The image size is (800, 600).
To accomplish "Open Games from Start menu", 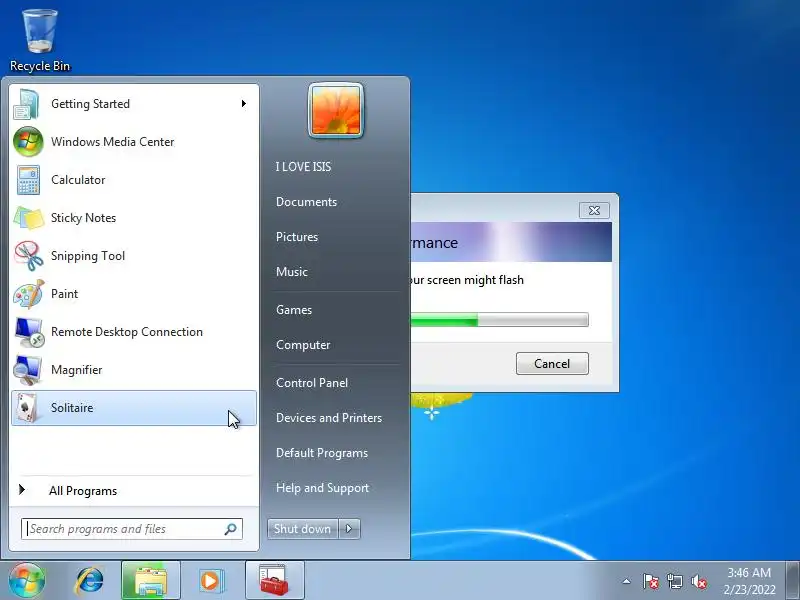I will point(294,310).
